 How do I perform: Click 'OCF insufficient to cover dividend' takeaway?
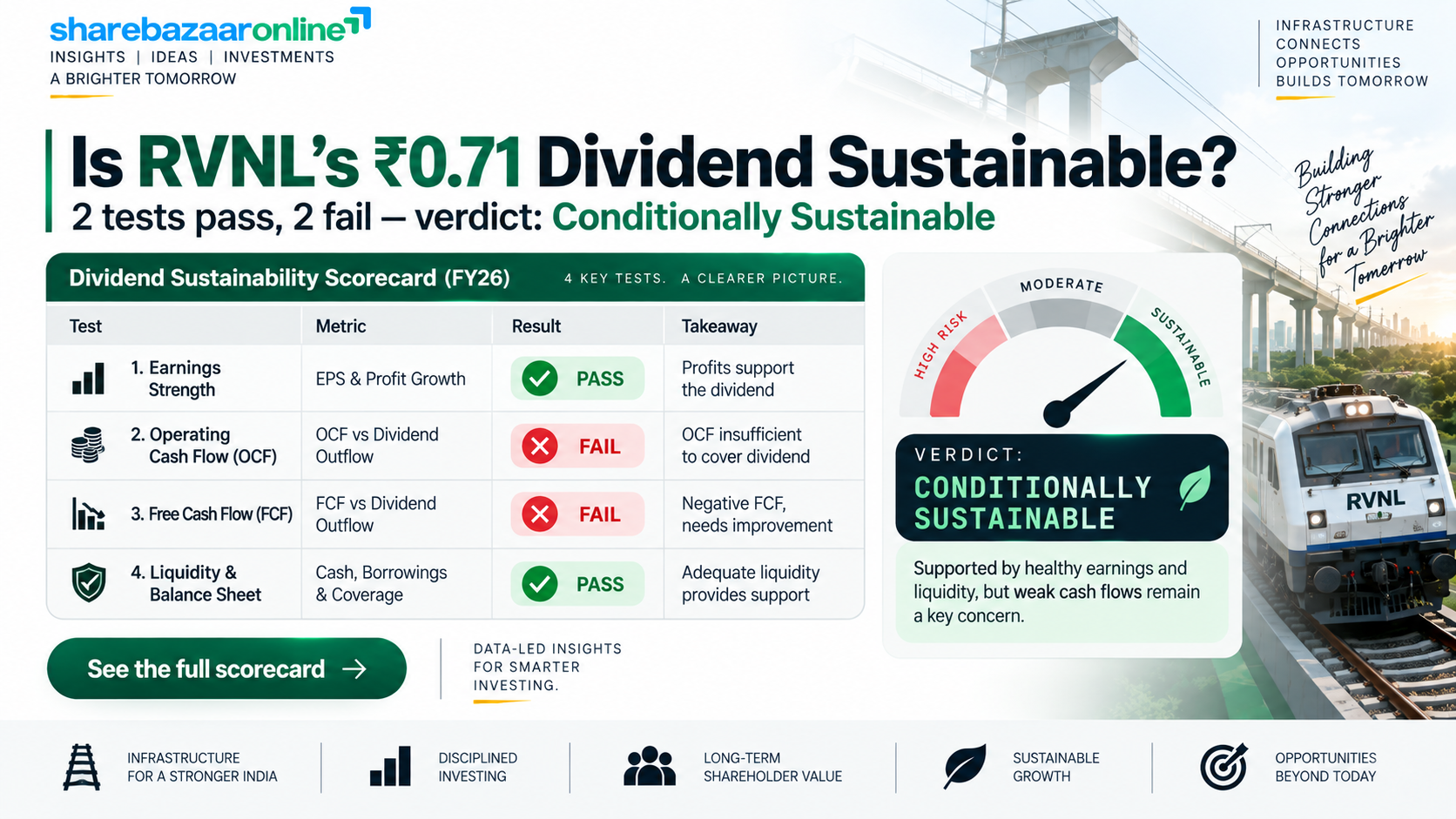coord(745,446)
